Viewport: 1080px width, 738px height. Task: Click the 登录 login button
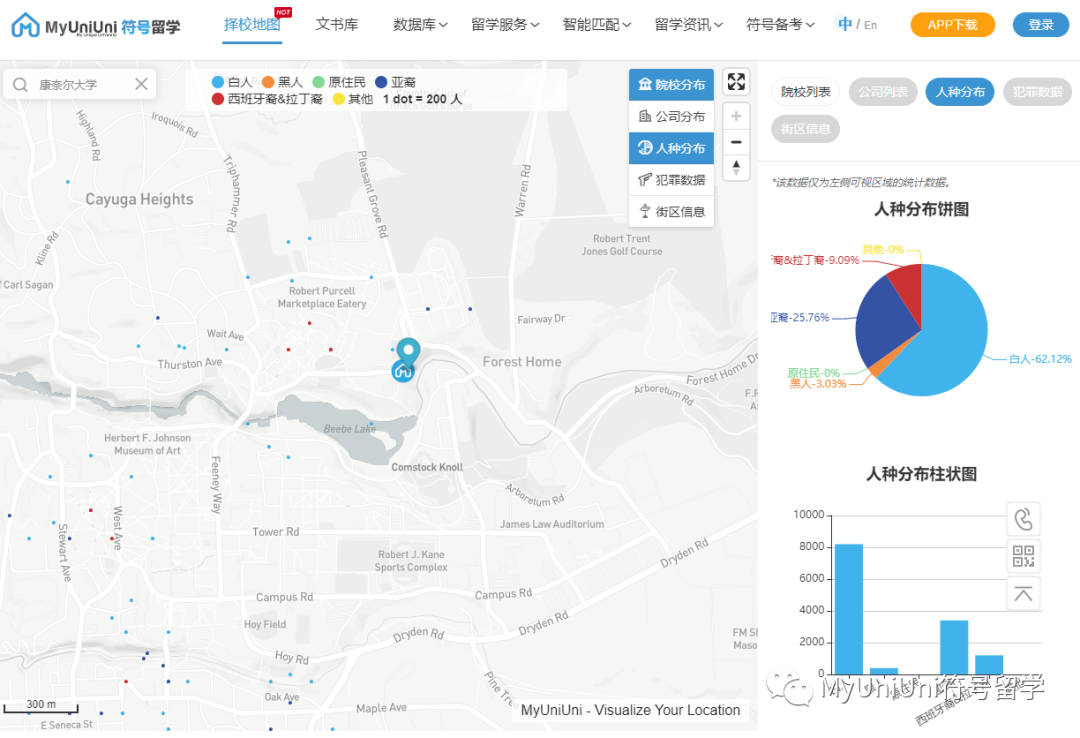(x=1040, y=23)
